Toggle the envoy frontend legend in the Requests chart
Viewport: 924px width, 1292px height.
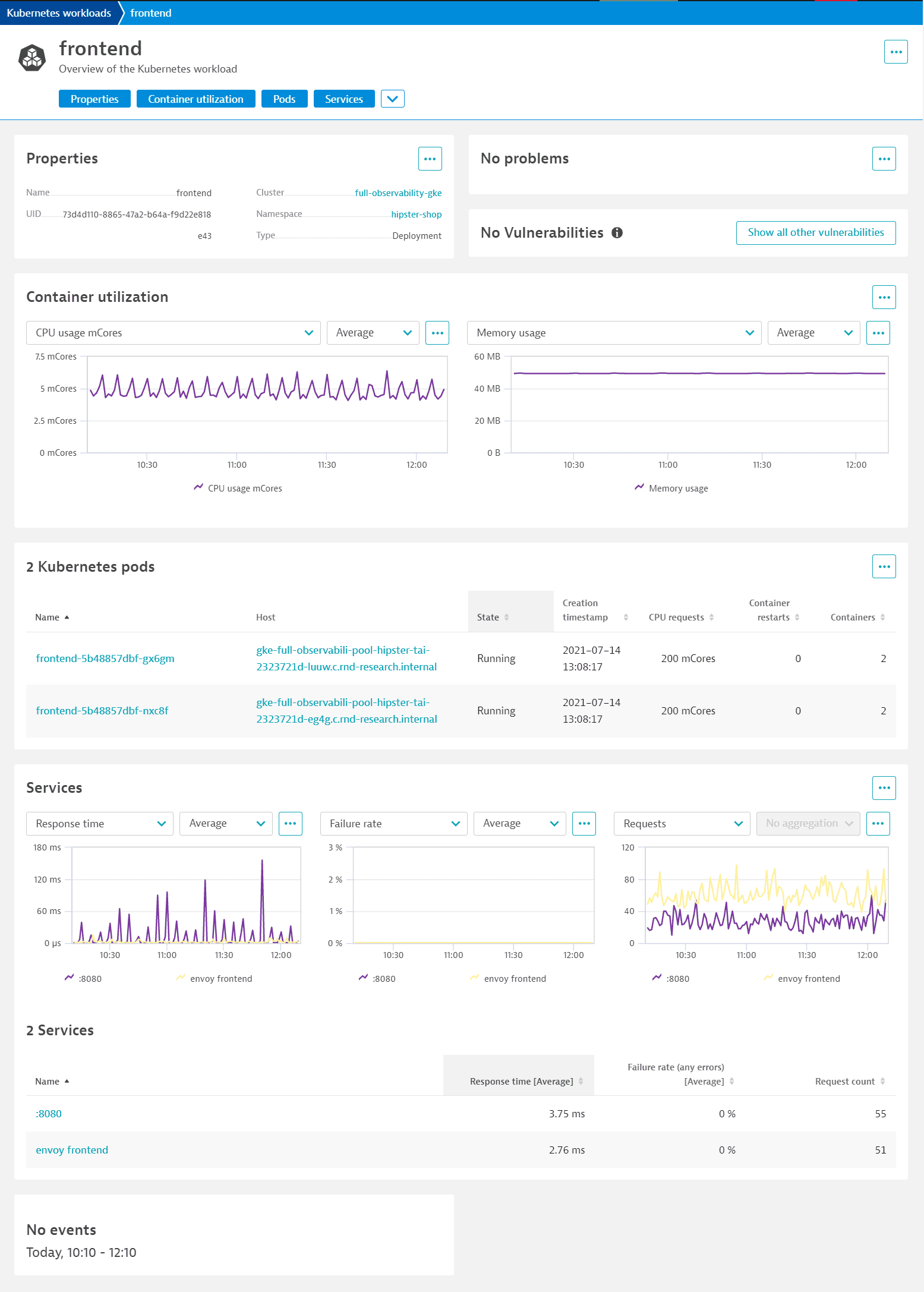(x=802, y=978)
